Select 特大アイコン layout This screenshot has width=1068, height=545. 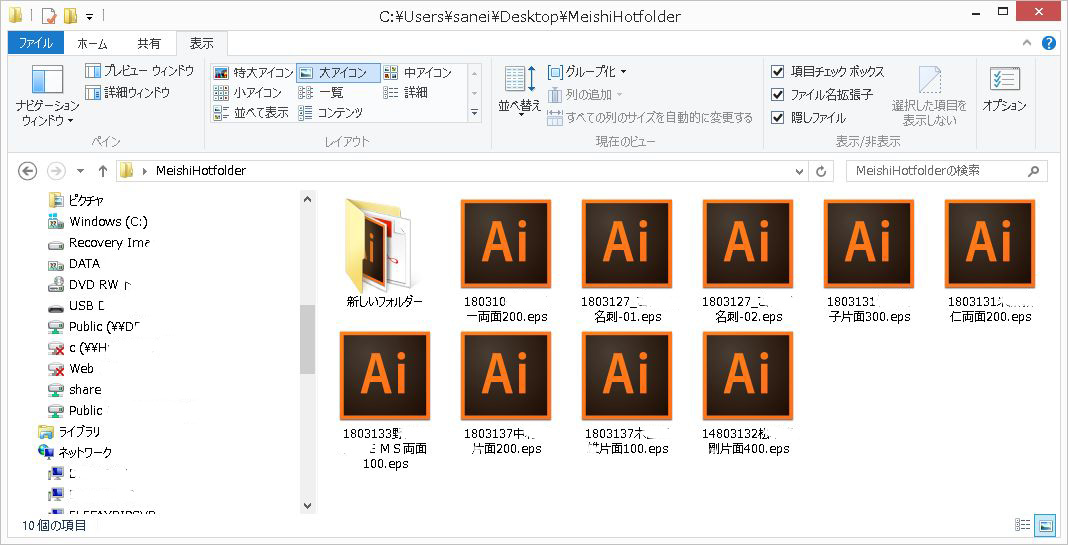[253, 72]
